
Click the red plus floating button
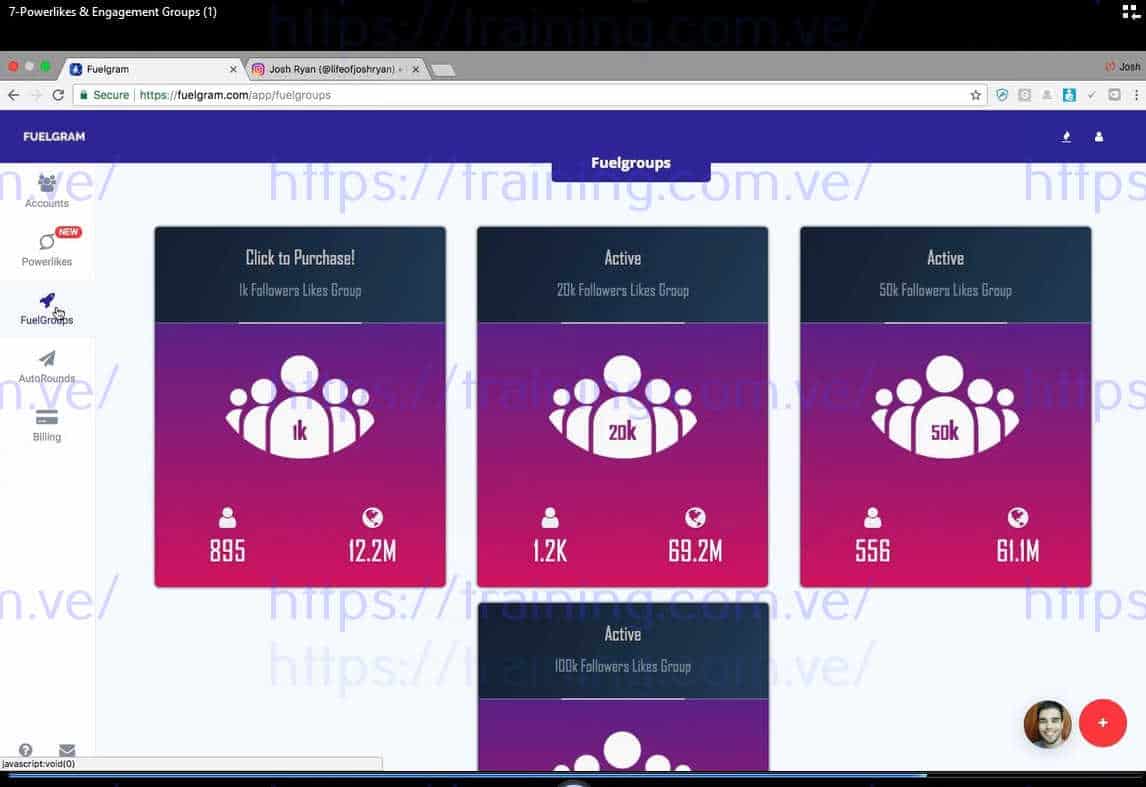[x=1102, y=723]
